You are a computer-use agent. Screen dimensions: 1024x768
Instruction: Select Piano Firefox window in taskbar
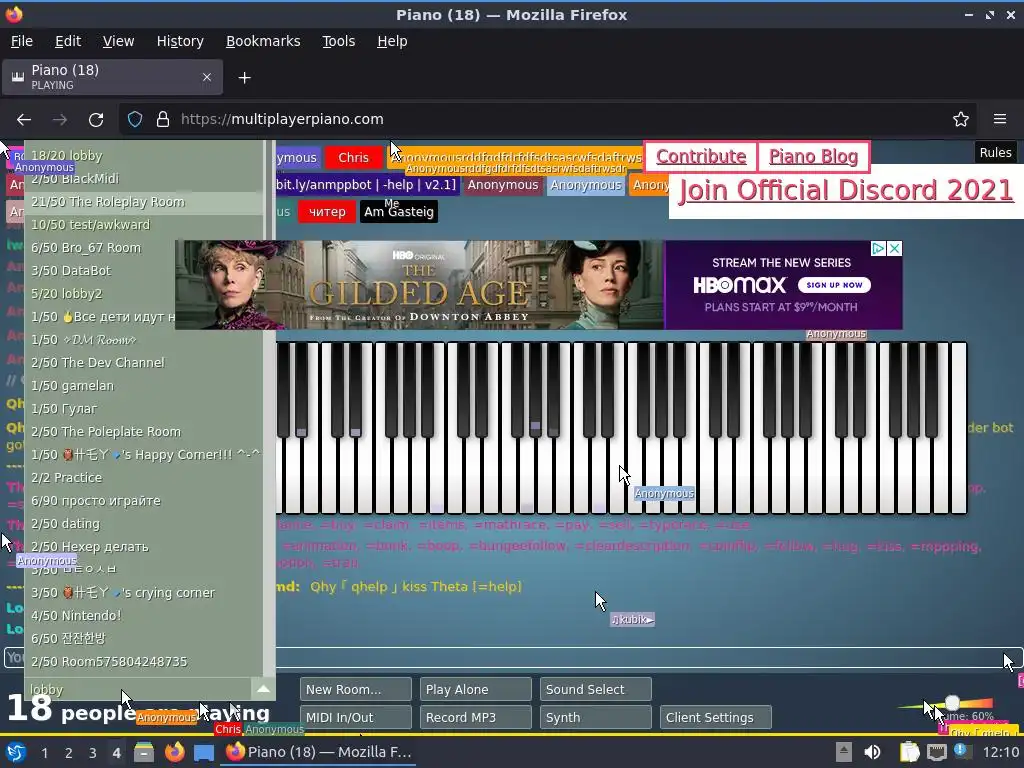click(x=319, y=752)
